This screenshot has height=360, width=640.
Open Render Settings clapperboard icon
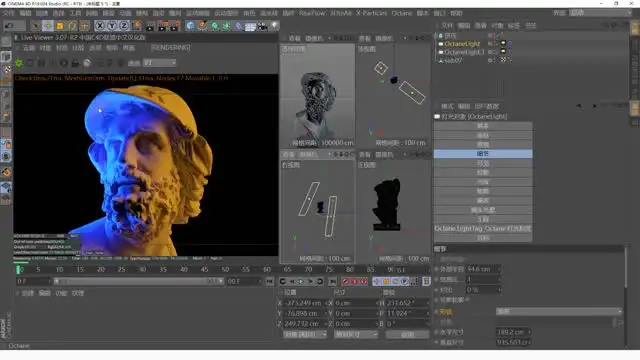[x=175, y=27]
